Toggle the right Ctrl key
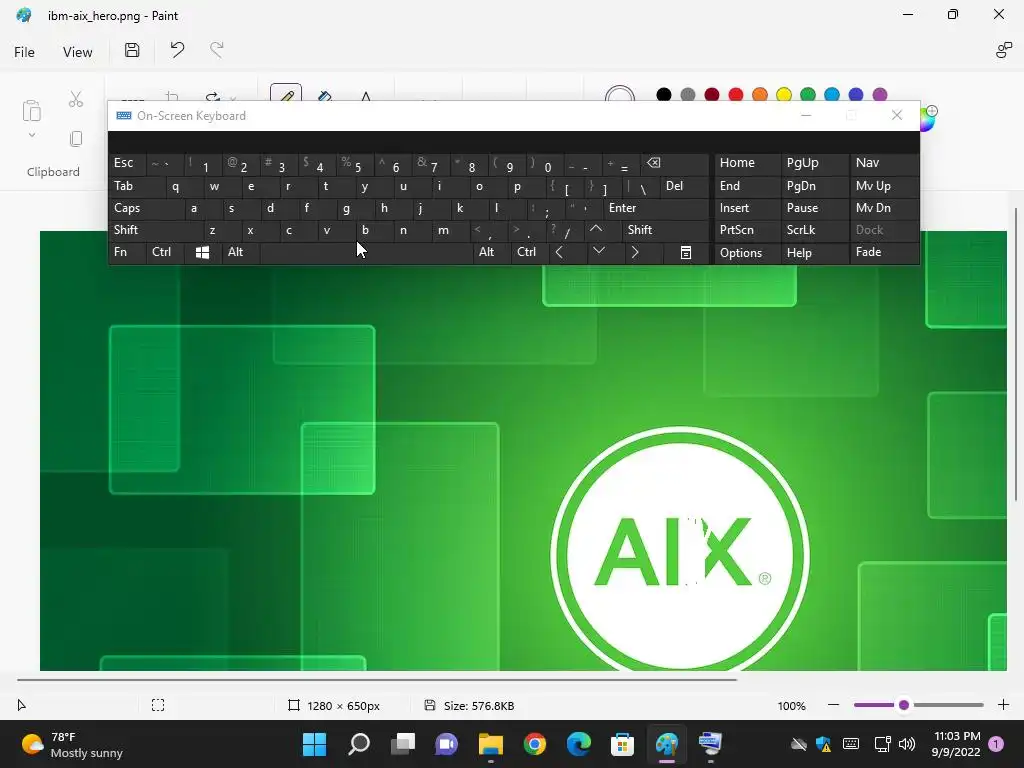This screenshot has height=768, width=1024. 529,252
